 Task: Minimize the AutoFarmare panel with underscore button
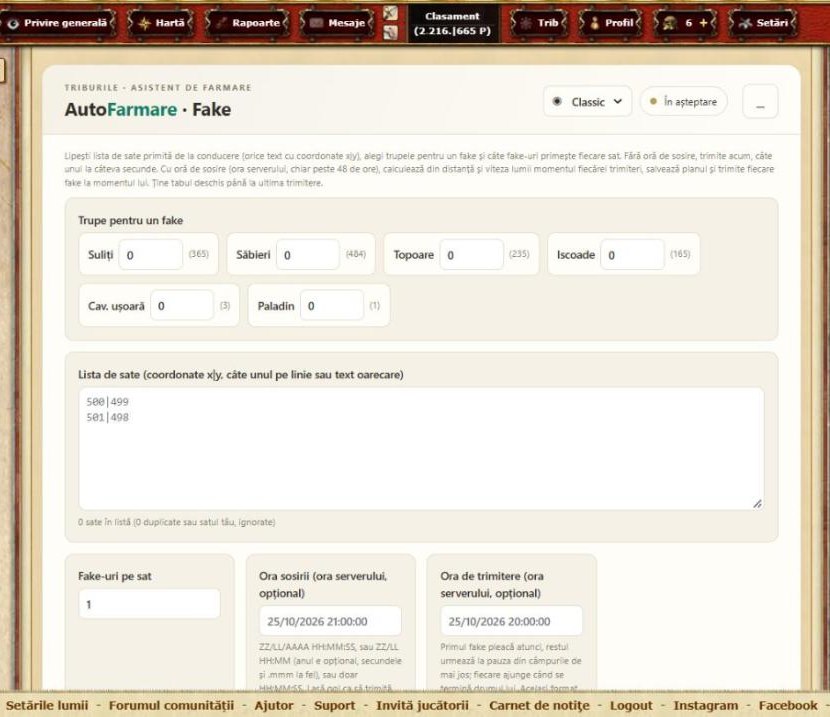[760, 102]
